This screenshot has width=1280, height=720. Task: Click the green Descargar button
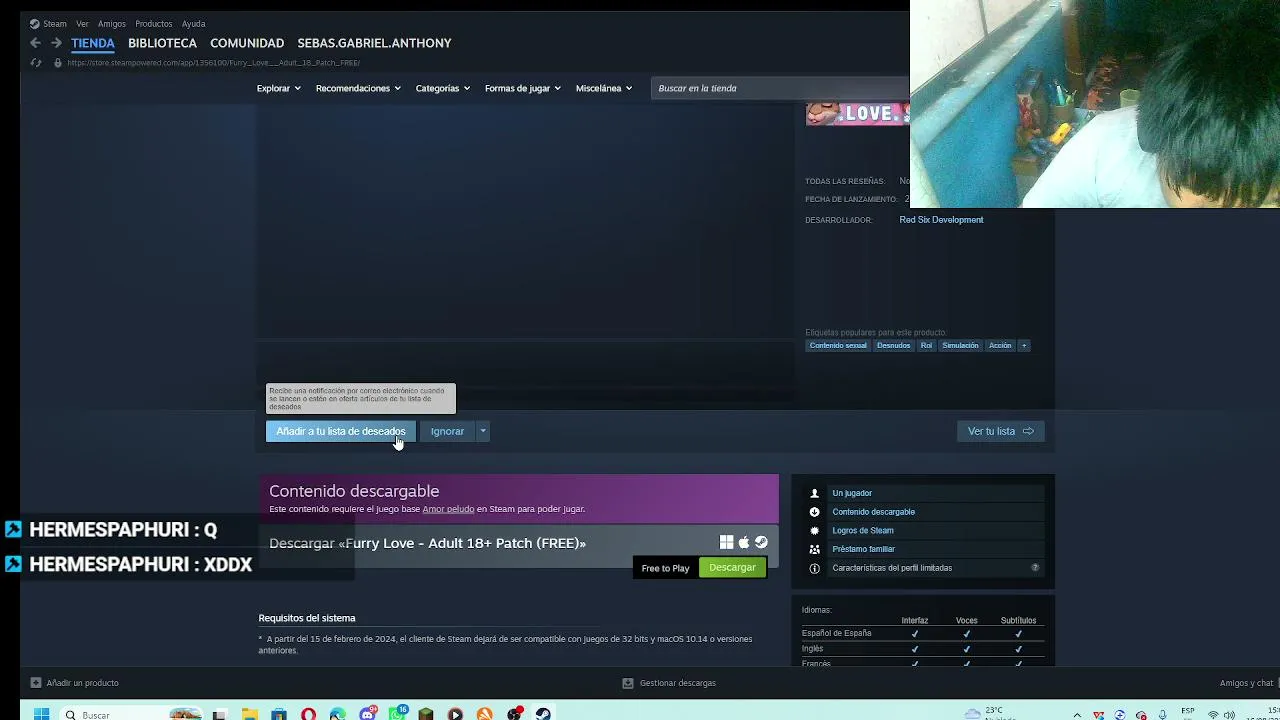pyautogui.click(x=732, y=567)
